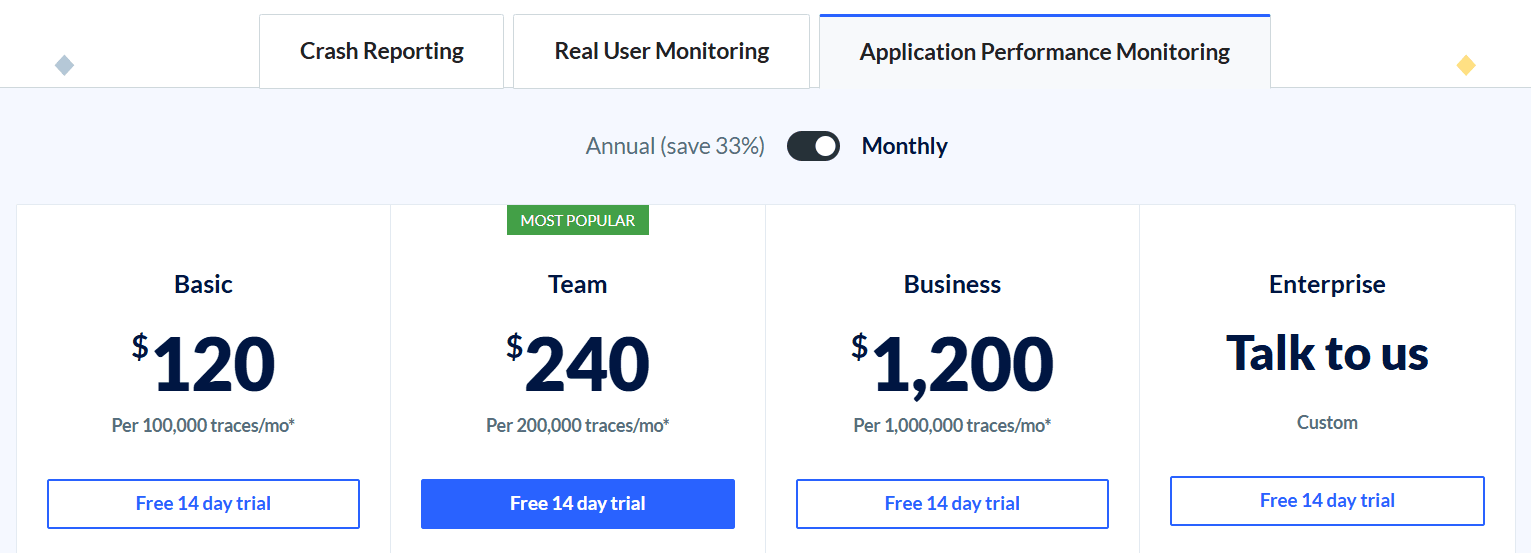Open the Real User Monitoring tab
This screenshot has width=1531, height=553.
pos(661,51)
